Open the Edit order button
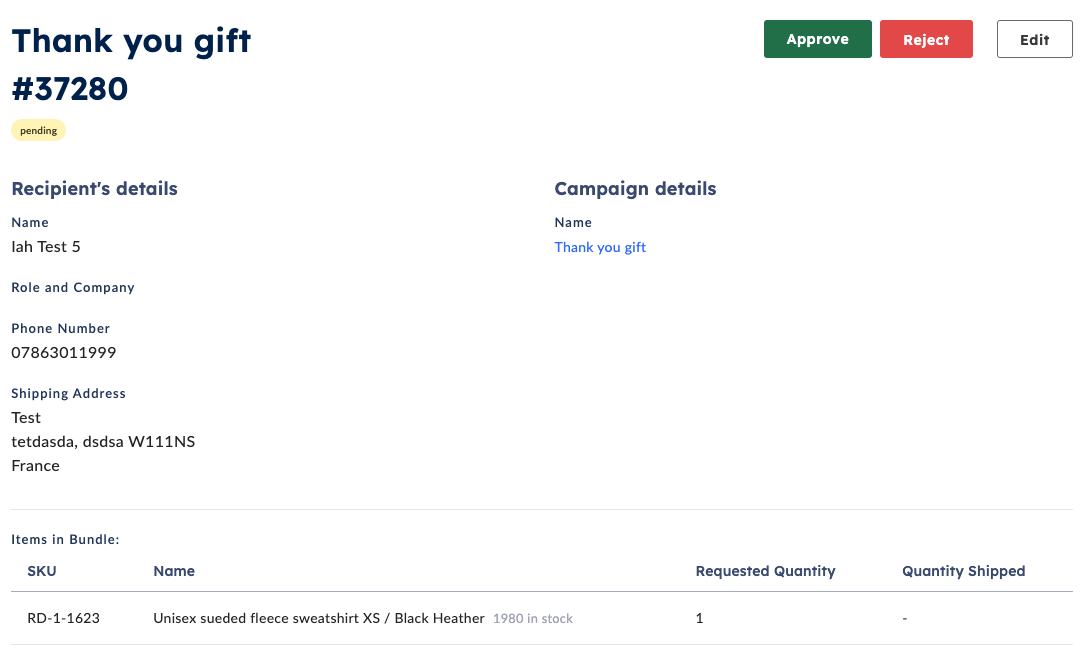 tap(1034, 39)
